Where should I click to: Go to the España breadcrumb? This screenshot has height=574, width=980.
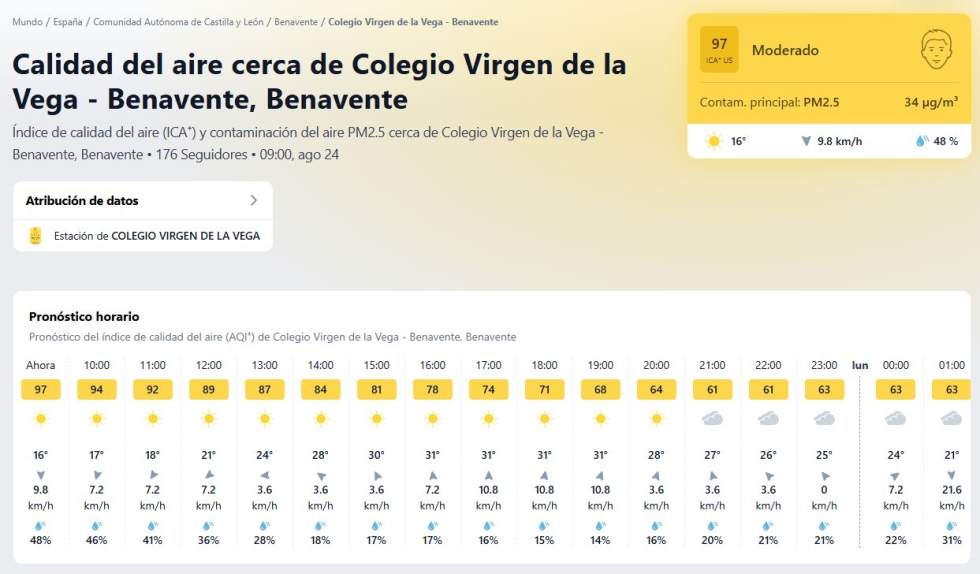[66, 22]
